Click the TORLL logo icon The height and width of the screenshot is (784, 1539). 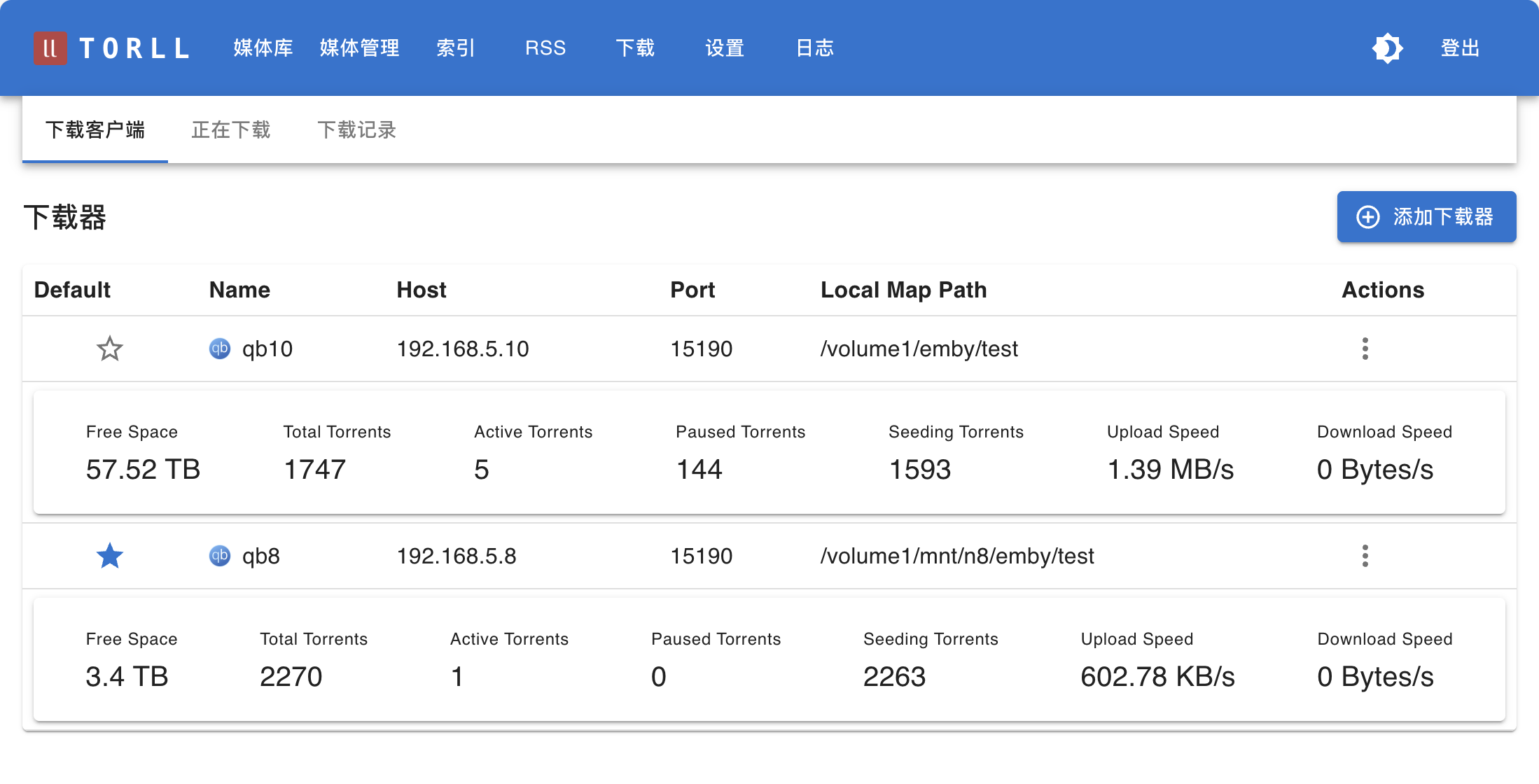(50, 48)
